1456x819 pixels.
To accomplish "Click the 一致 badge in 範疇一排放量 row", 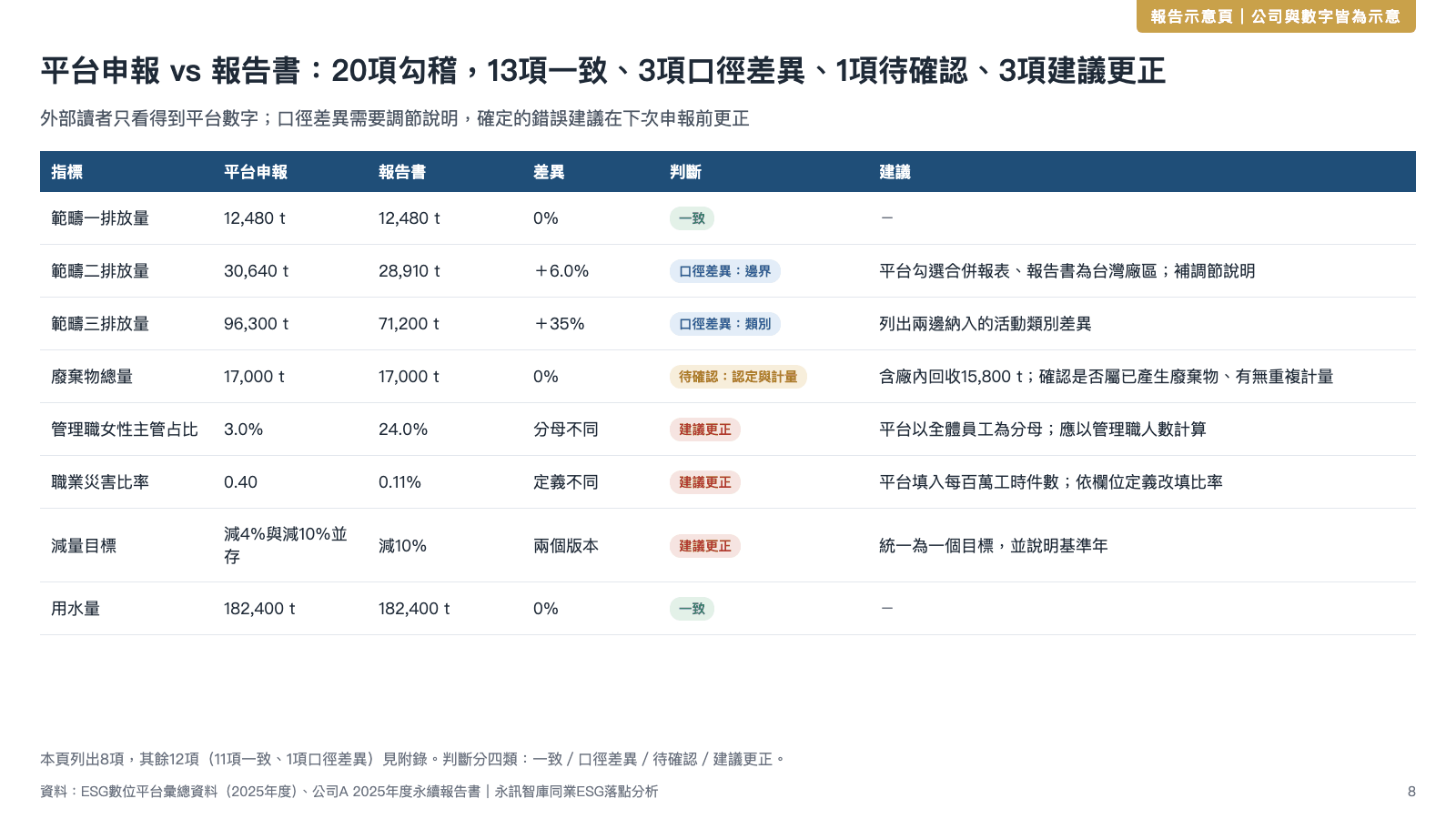I will coord(692,218).
